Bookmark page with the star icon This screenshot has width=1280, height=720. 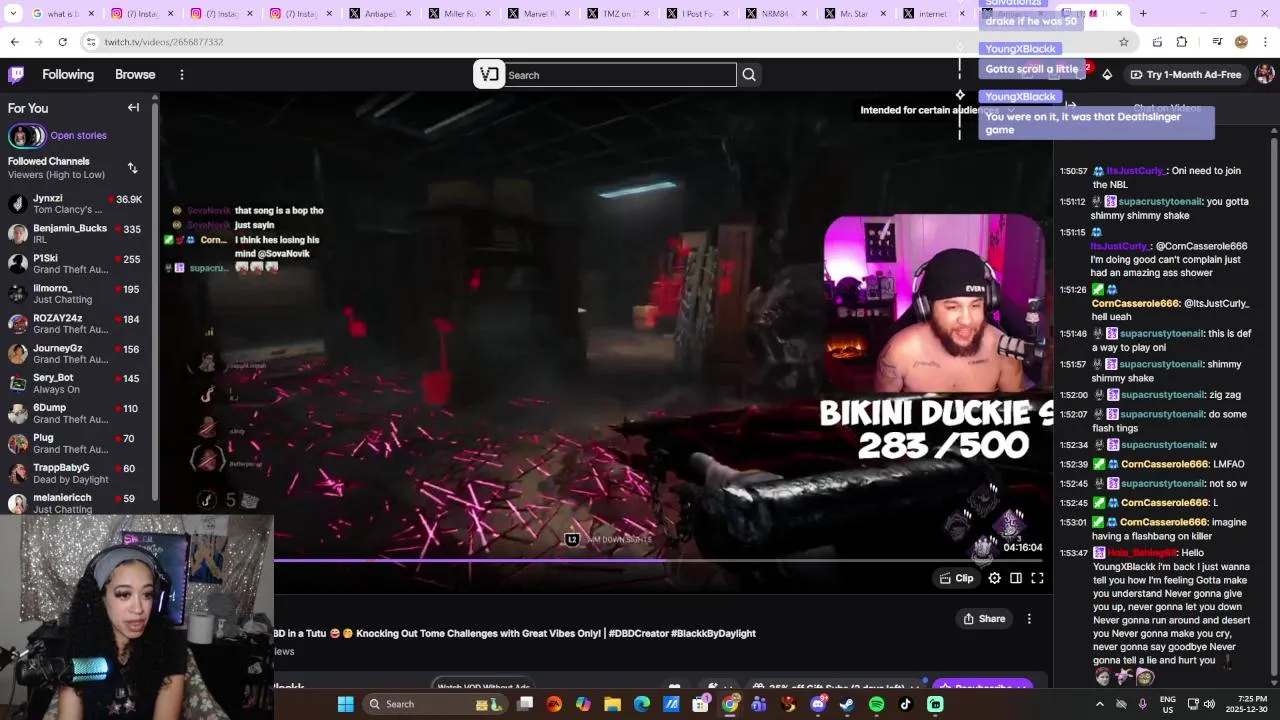tap(1124, 42)
